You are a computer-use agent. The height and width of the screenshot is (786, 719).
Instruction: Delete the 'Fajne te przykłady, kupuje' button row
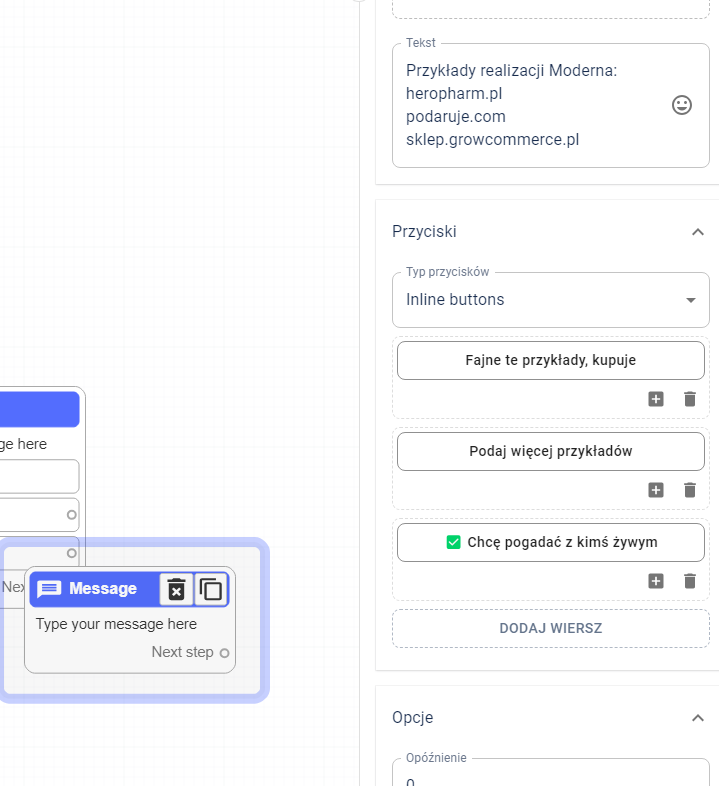click(x=689, y=399)
